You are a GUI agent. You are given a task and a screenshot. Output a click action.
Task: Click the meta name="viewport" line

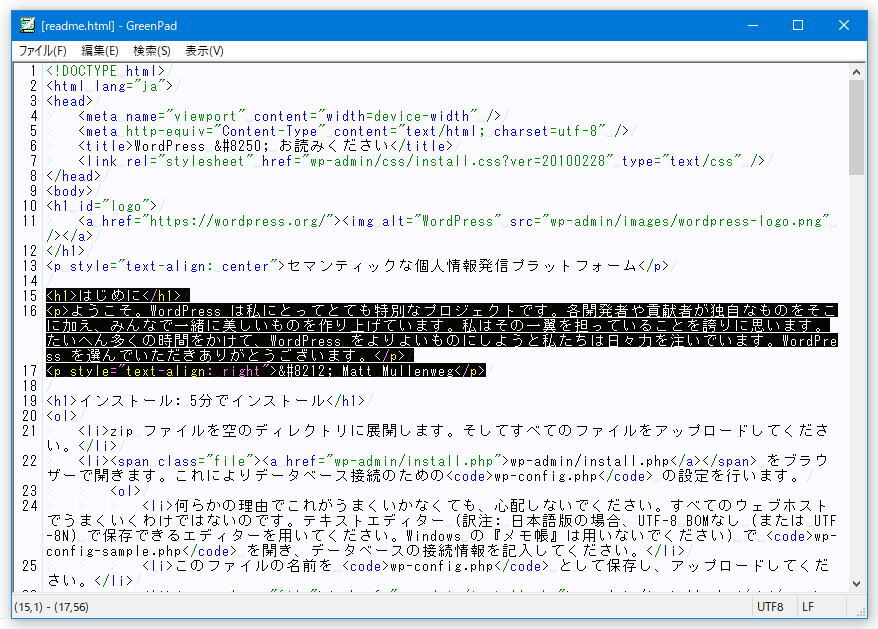pos(289,117)
